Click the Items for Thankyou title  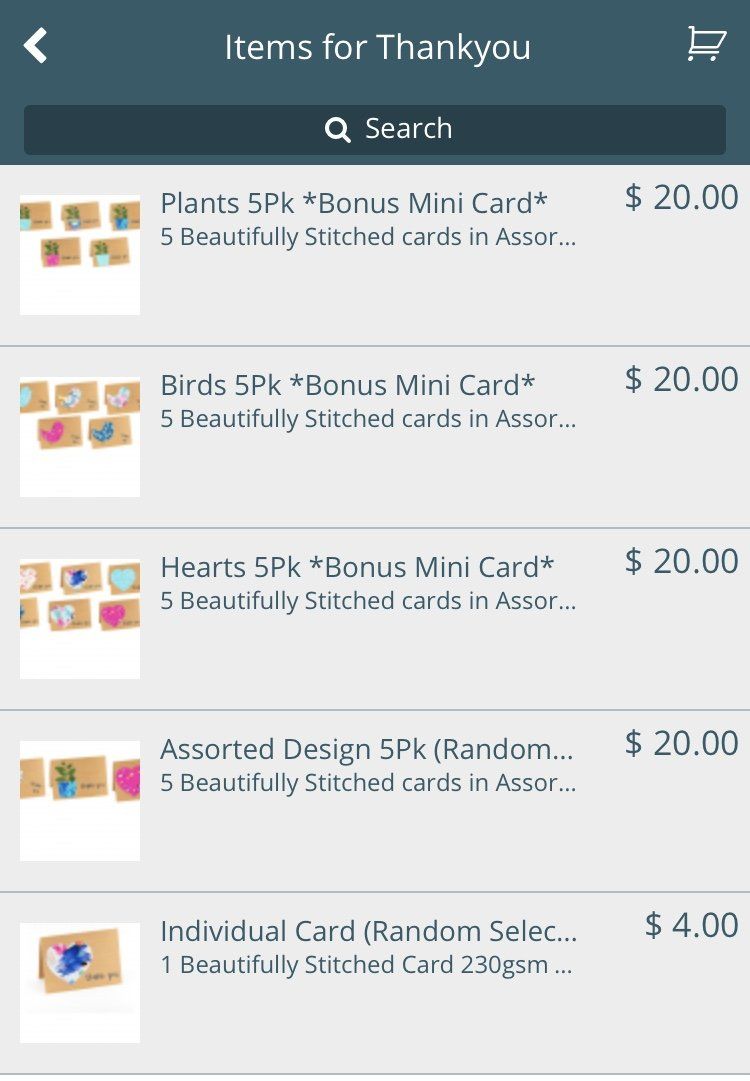pos(379,46)
